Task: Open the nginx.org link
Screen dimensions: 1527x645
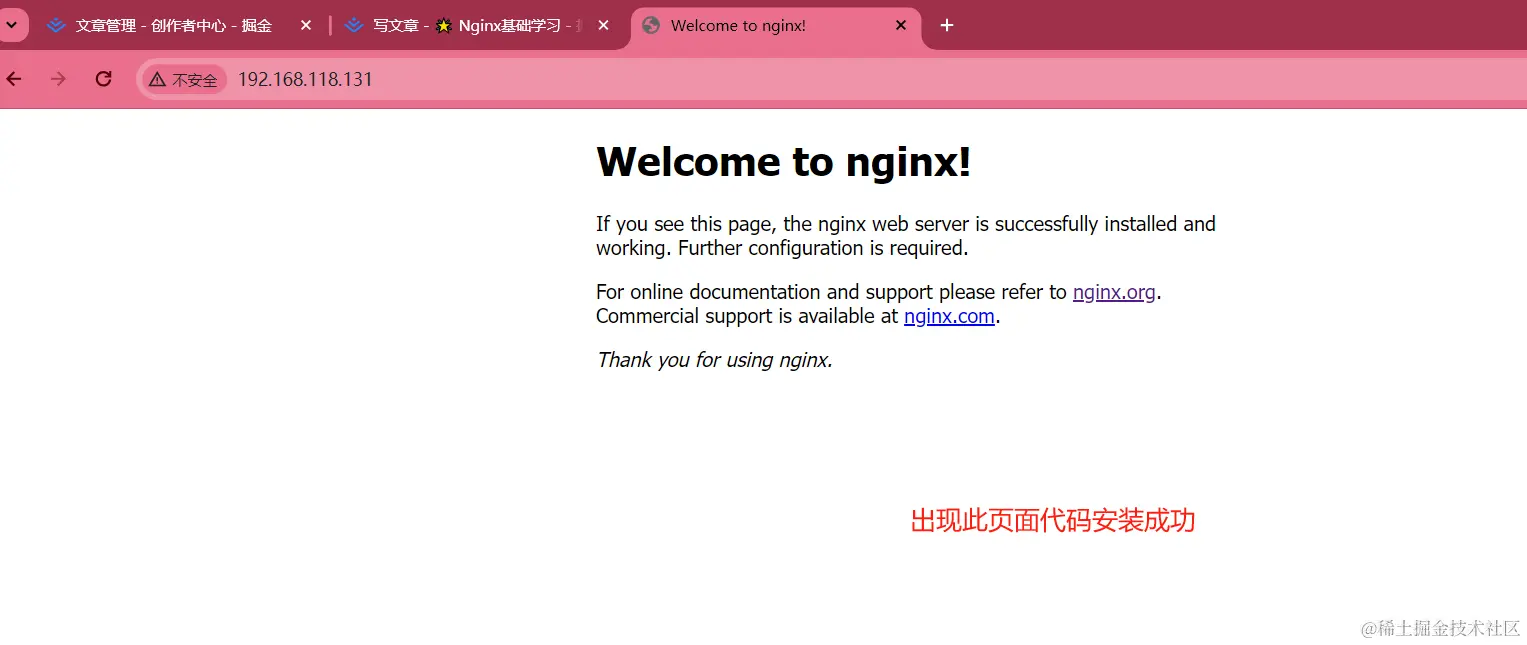Action: click(x=1114, y=292)
